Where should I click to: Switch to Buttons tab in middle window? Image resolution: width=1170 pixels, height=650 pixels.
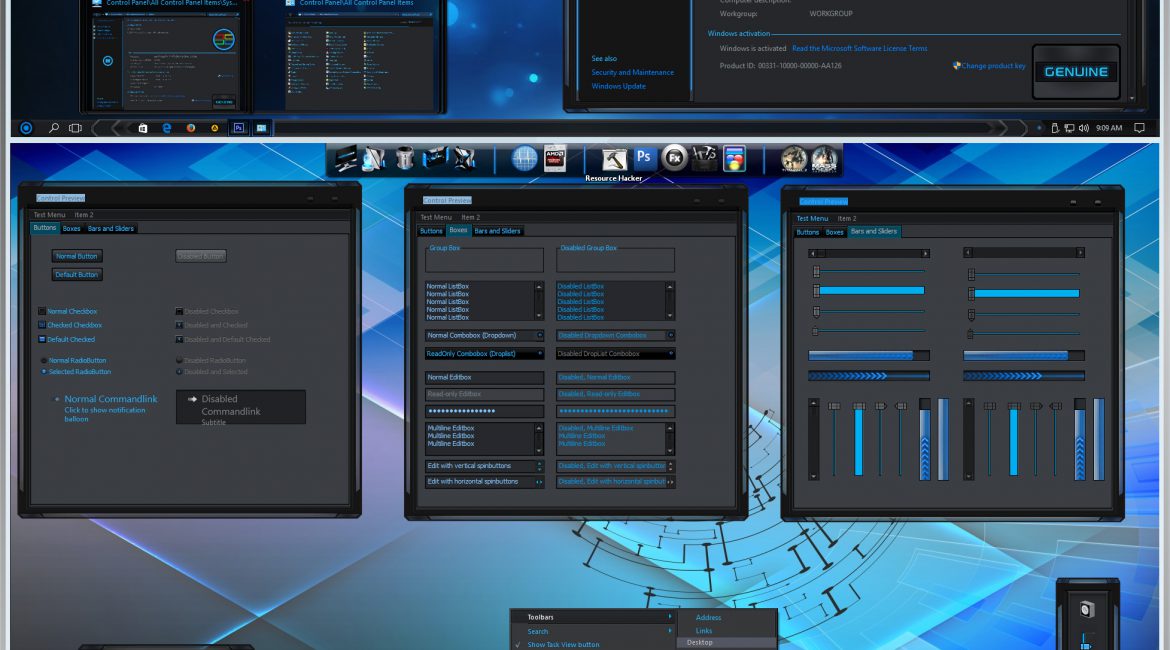click(x=431, y=231)
